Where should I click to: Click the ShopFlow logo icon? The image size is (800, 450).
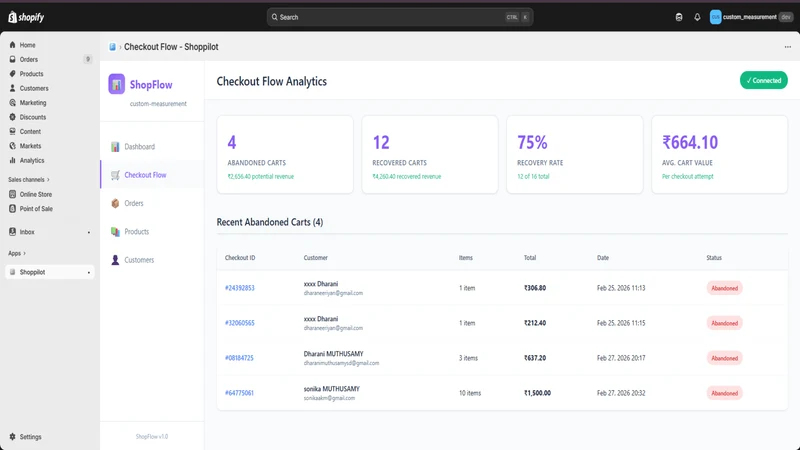point(116,84)
